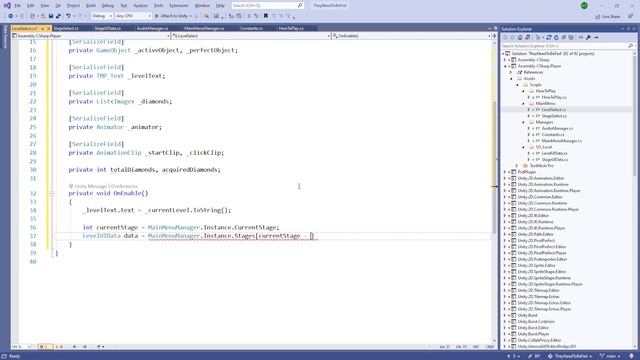
Task: Click the search magnifier icon in title bar
Action: [x=300, y=6]
